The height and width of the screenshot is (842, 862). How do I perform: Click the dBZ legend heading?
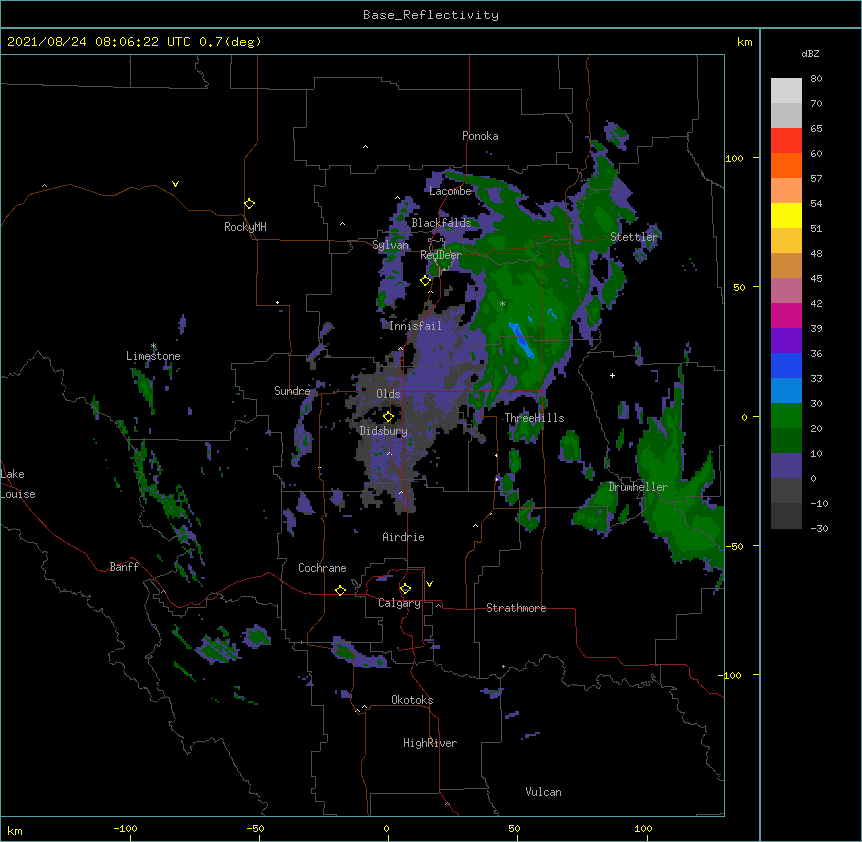(x=810, y=54)
